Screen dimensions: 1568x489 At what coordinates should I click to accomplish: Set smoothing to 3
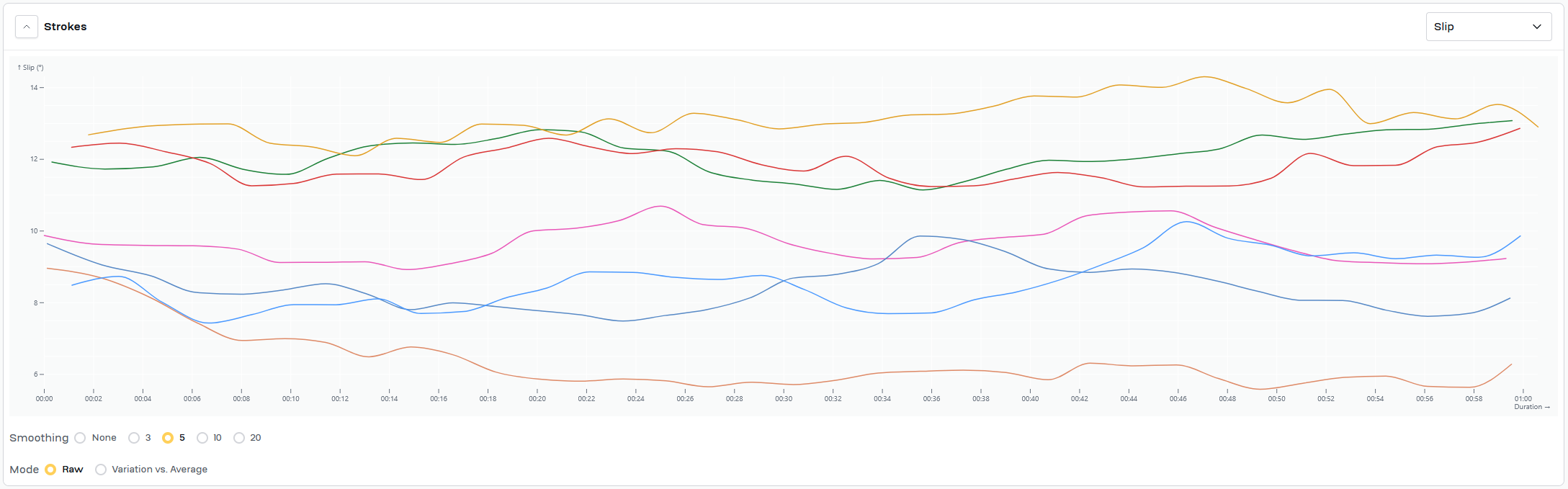point(134,438)
